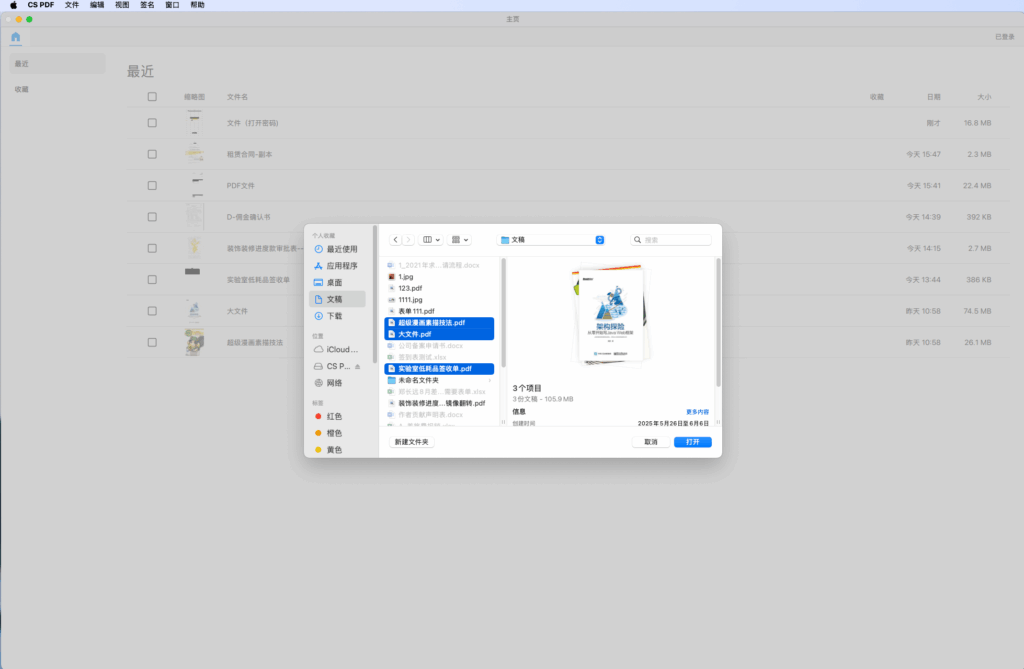Eject the CS P... disk
Viewport: 1024px width, 669px height.
click(357, 367)
